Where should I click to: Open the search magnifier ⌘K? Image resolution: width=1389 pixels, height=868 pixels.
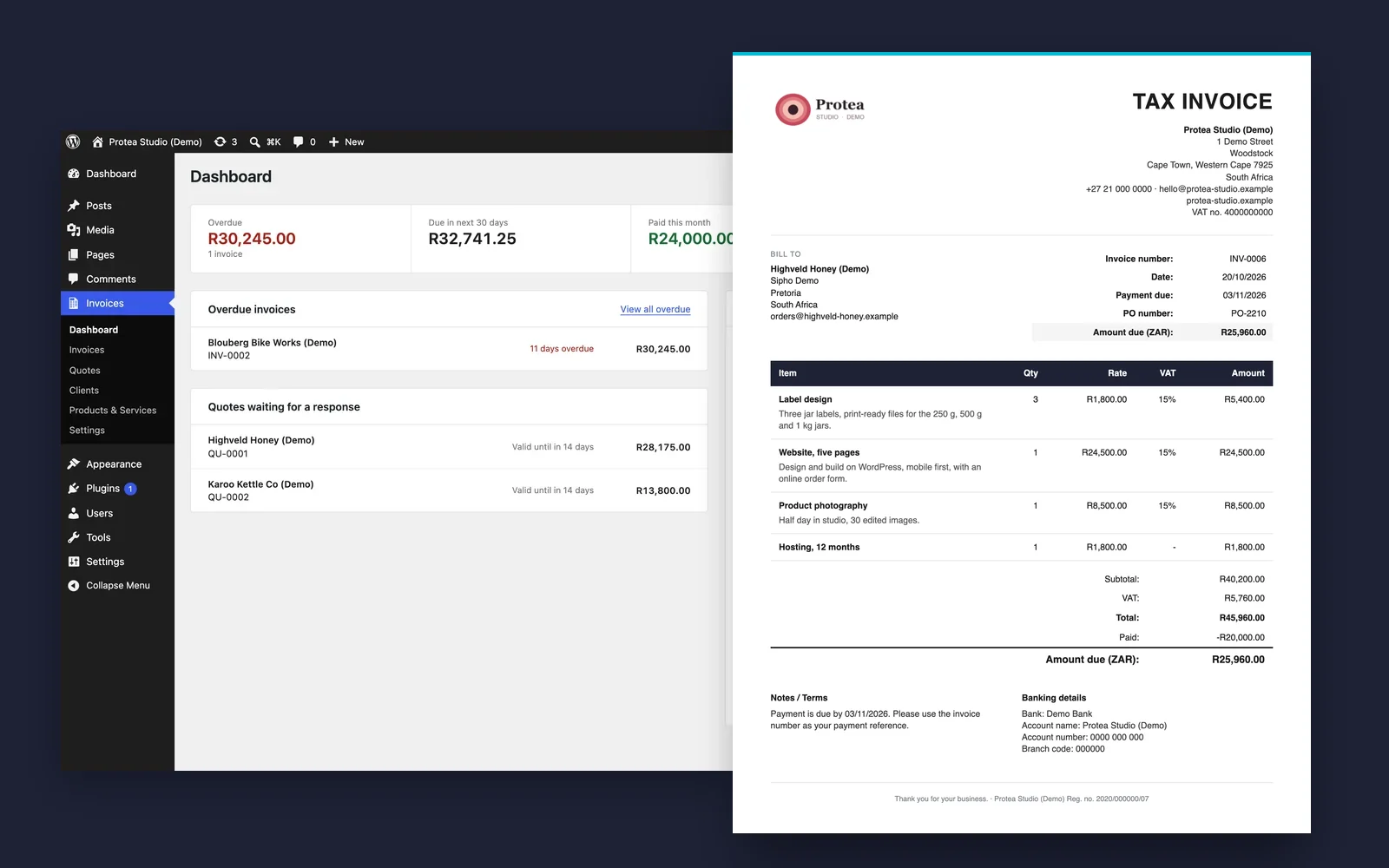pyautogui.click(x=265, y=141)
